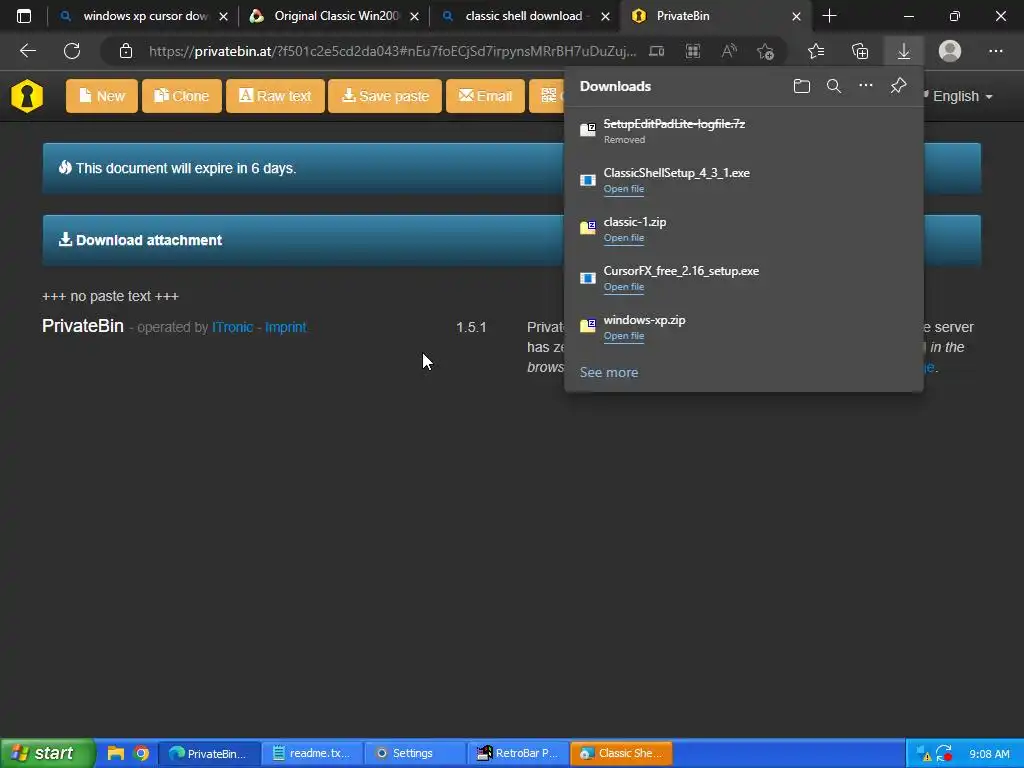Switch to PrivateBin taskbar window
The height and width of the screenshot is (768, 1024).
pyautogui.click(x=211, y=753)
